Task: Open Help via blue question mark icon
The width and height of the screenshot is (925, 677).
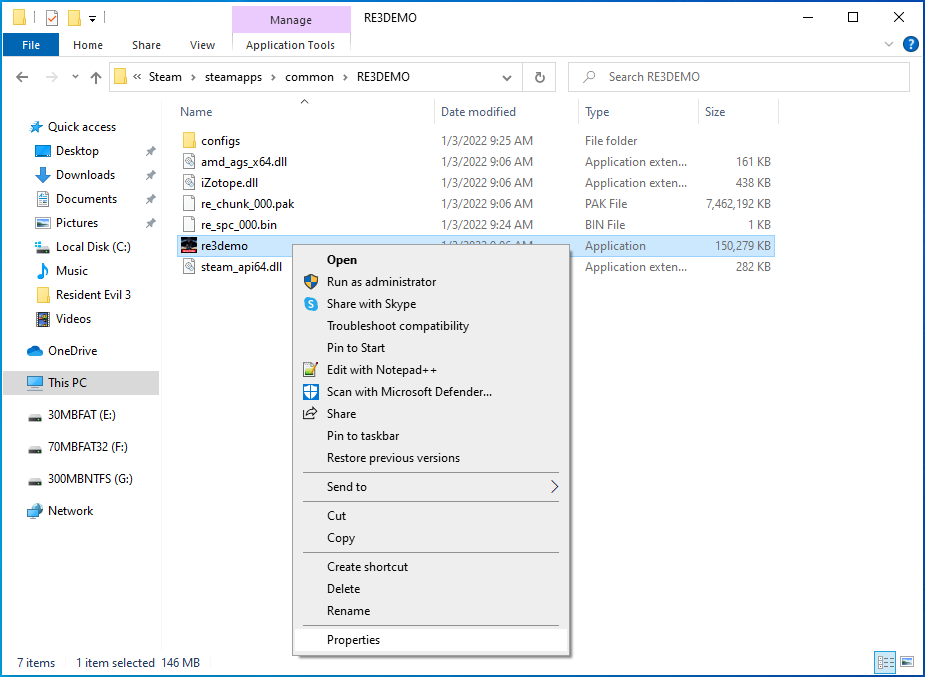Action: [x=910, y=45]
